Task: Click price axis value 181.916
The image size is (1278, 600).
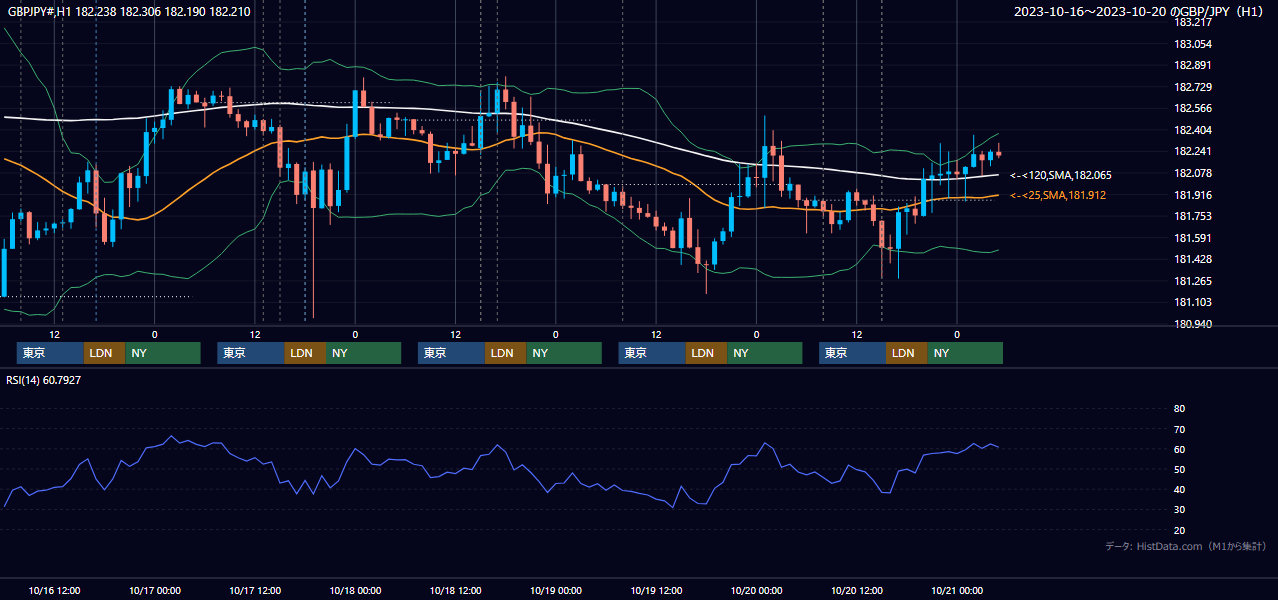Action: click(x=1193, y=195)
